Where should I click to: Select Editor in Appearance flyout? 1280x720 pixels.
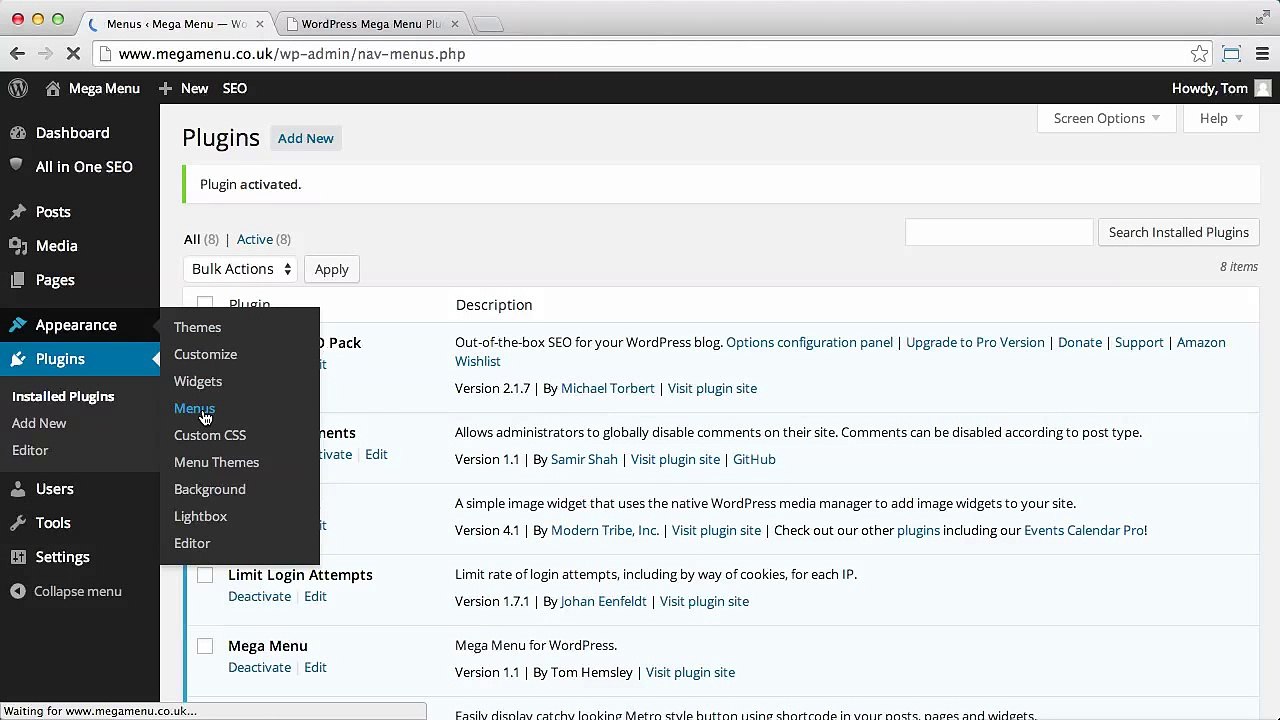coord(192,543)
